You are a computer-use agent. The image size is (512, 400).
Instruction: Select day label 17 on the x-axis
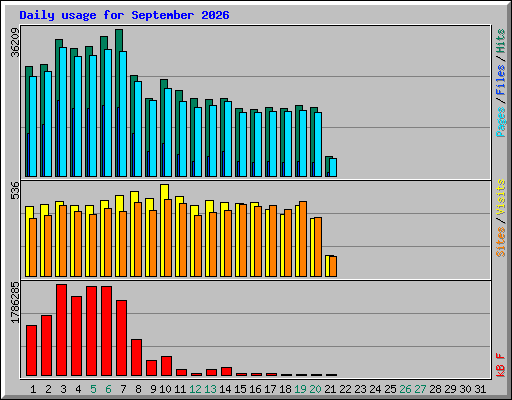(270, 389)
